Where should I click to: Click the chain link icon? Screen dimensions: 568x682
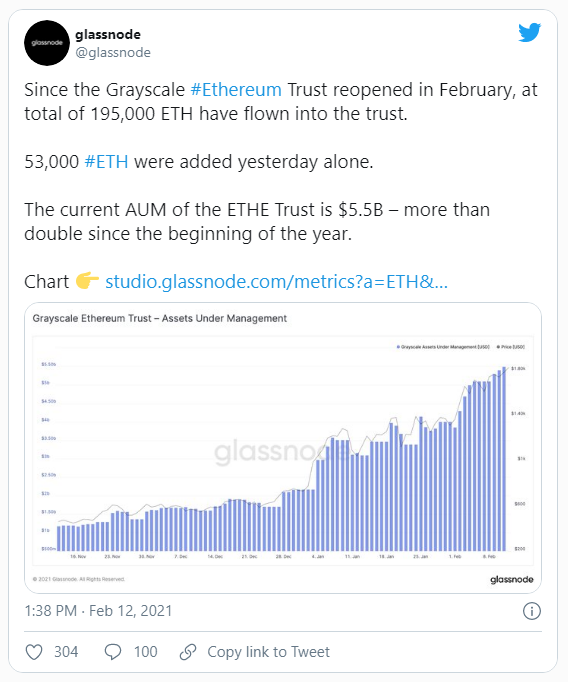188,652
